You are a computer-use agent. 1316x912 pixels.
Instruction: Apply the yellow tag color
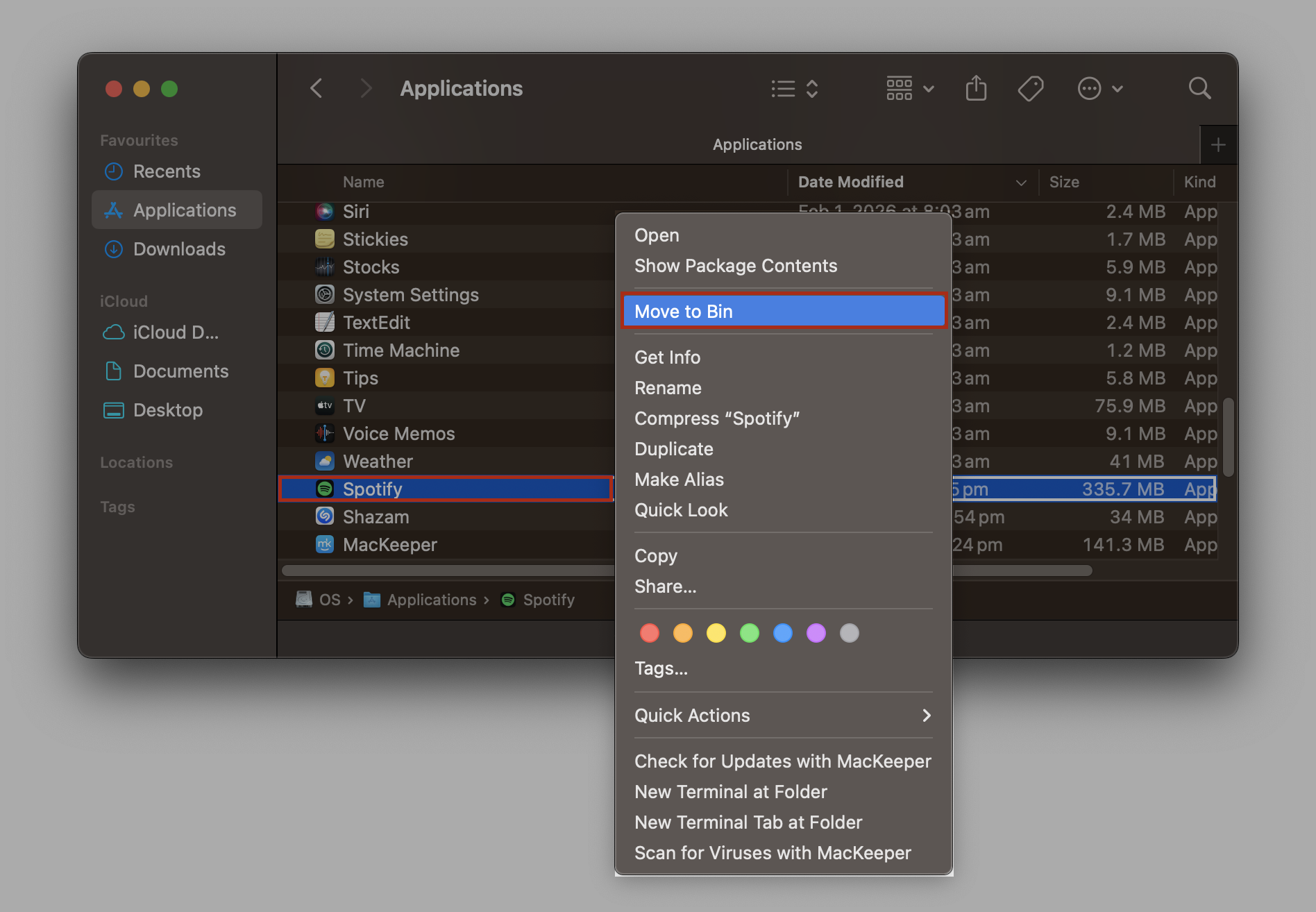716,633
